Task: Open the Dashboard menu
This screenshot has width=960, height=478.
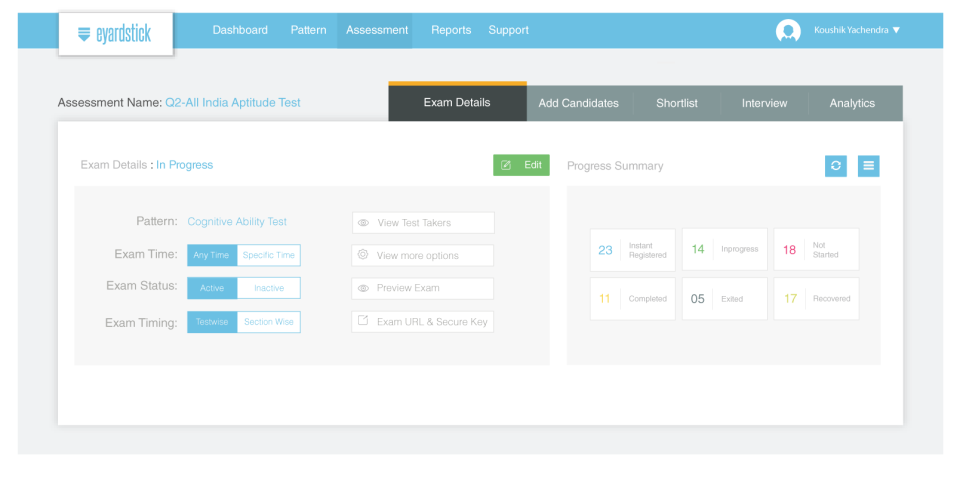Action: pos(240,30)
